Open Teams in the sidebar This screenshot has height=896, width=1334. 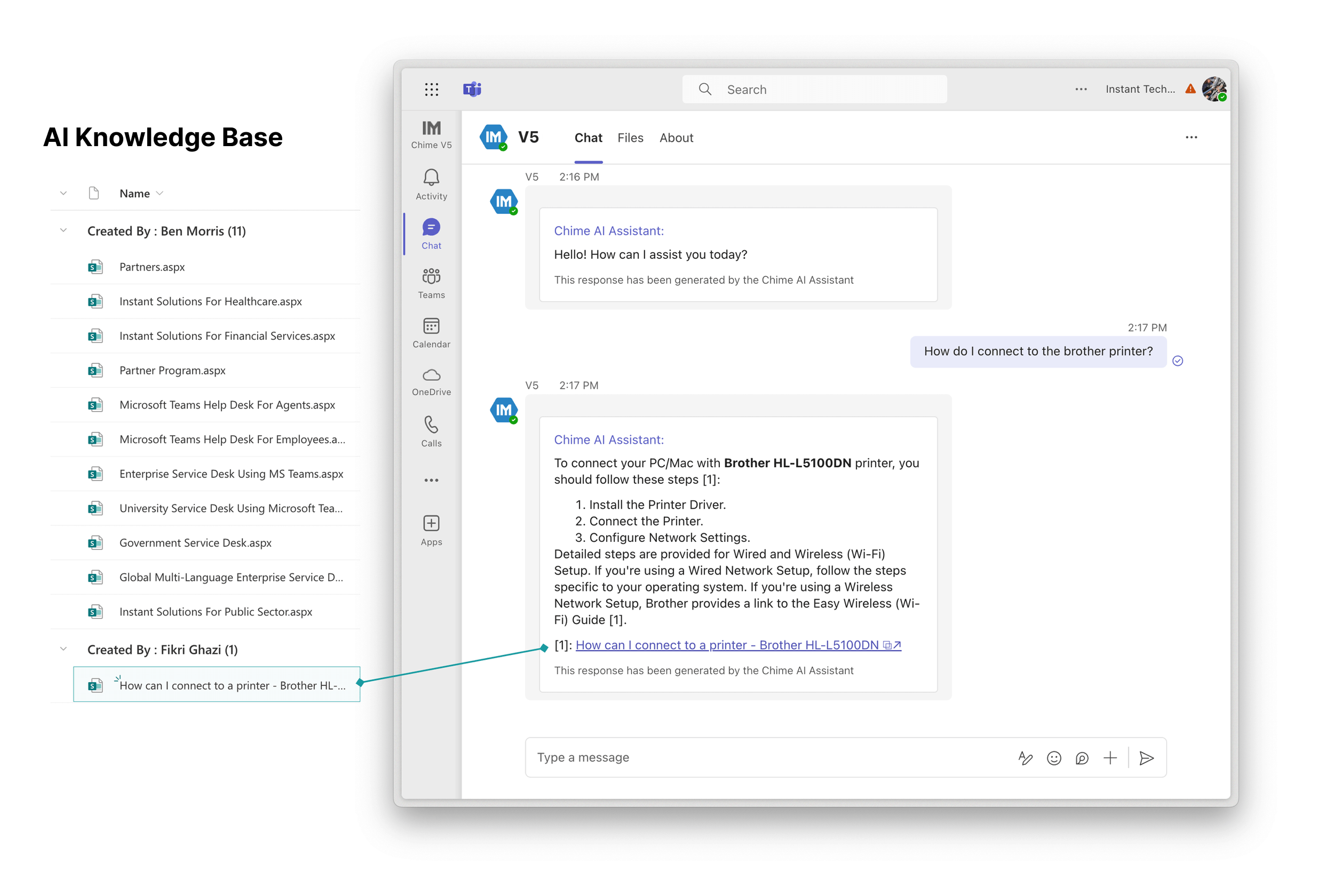click(431, 278)
